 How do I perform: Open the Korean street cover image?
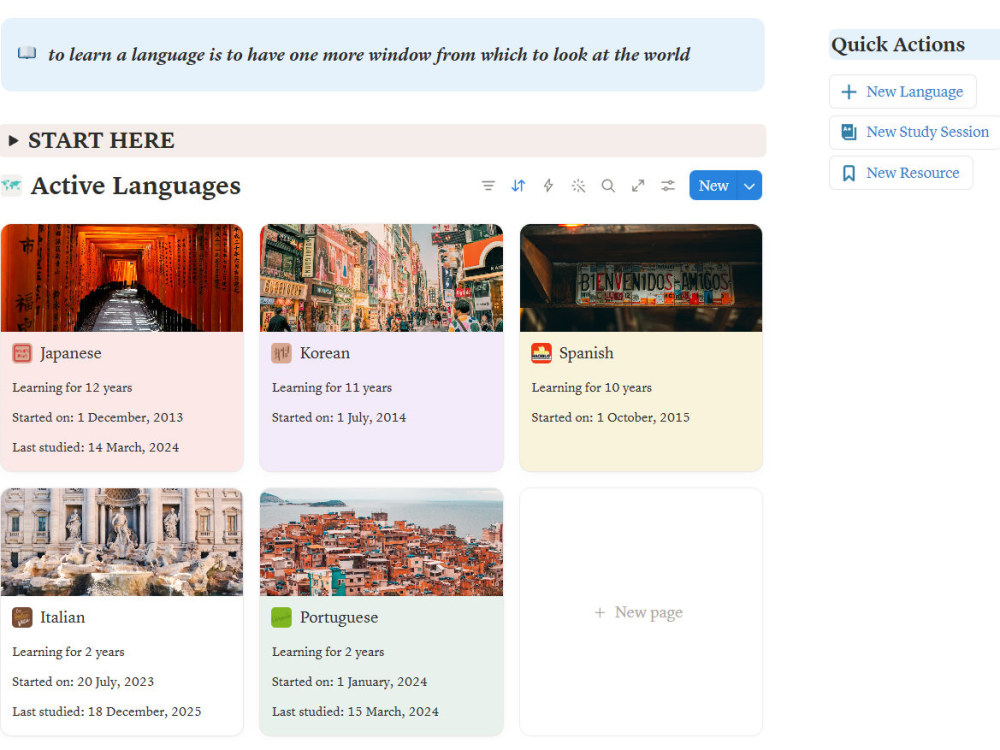pos(381,277)
